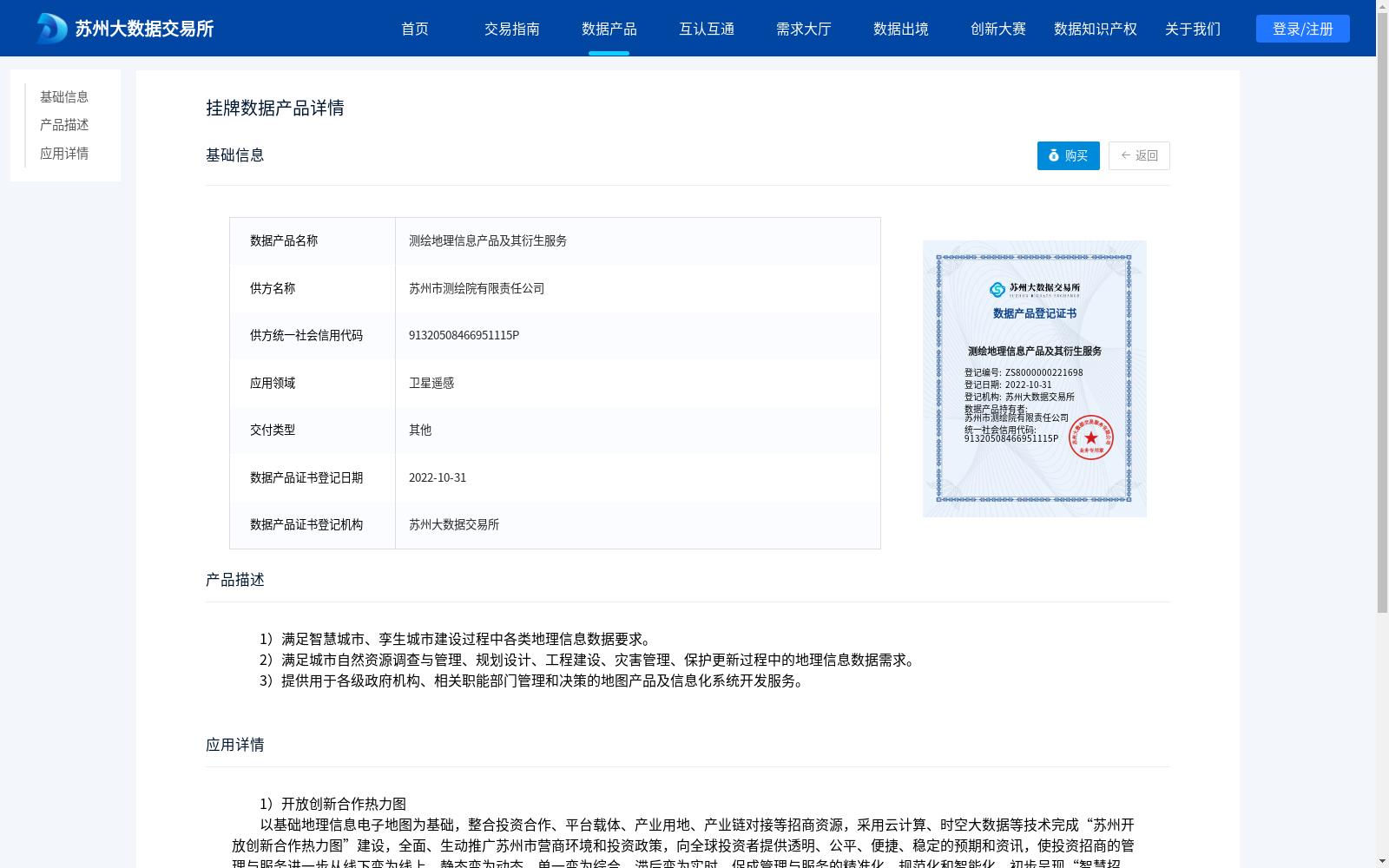Viewport: 1389px width, 868px height.
Task: Open 数据知识产权 in the top menu
Action: coord(1096,29)
